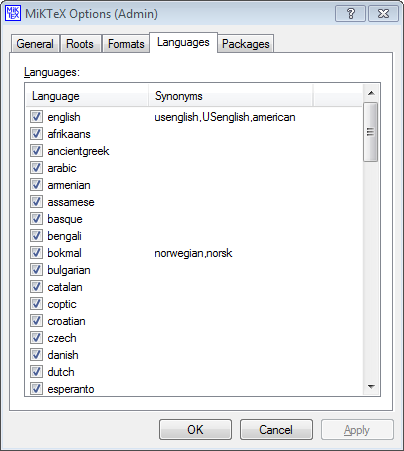Viewport: 404px width, 451px height.
Task: Uncheck the english language checkbox
Action: pyautogui.click(x=36, y=117)
